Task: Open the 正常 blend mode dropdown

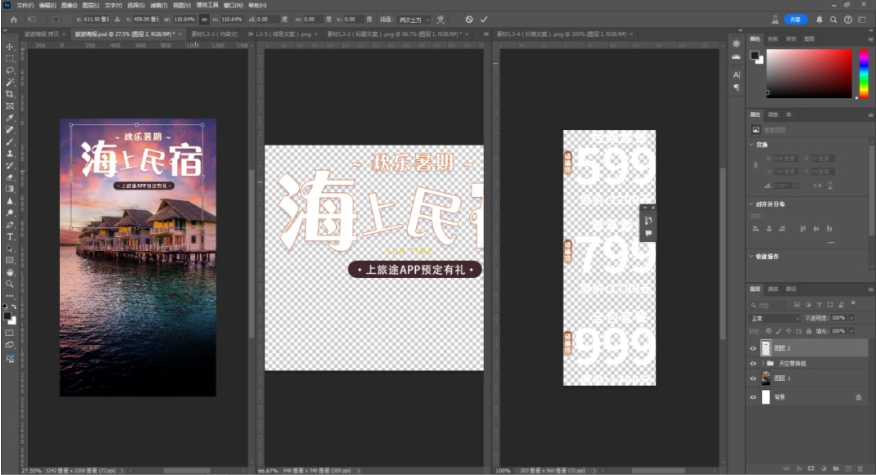Action: [775, 318]
